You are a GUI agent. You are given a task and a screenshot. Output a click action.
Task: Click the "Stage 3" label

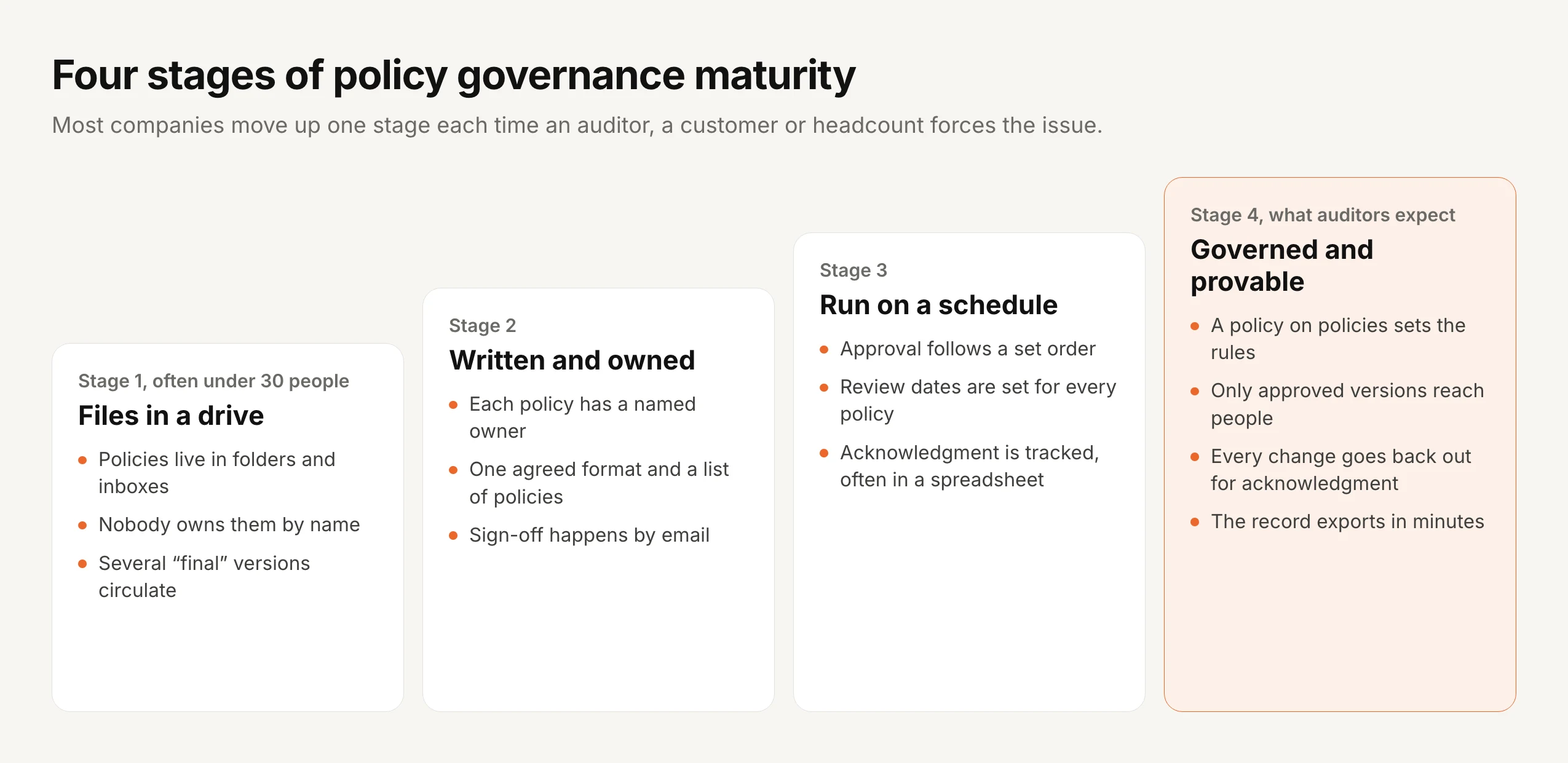click(853, 271)
